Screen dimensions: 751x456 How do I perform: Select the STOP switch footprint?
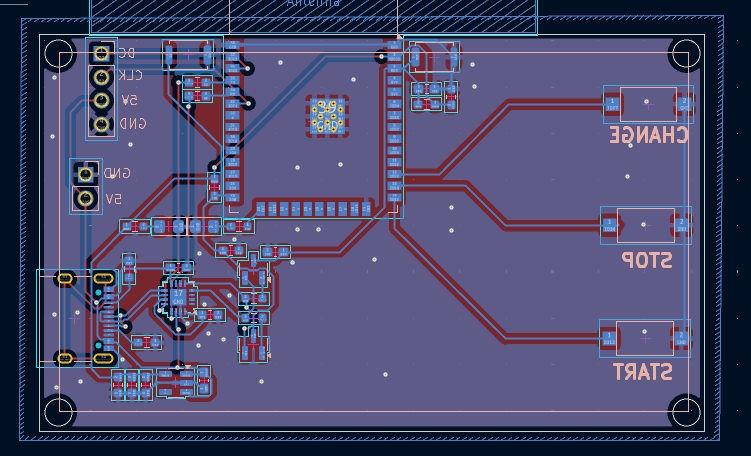tap(645, 225)
